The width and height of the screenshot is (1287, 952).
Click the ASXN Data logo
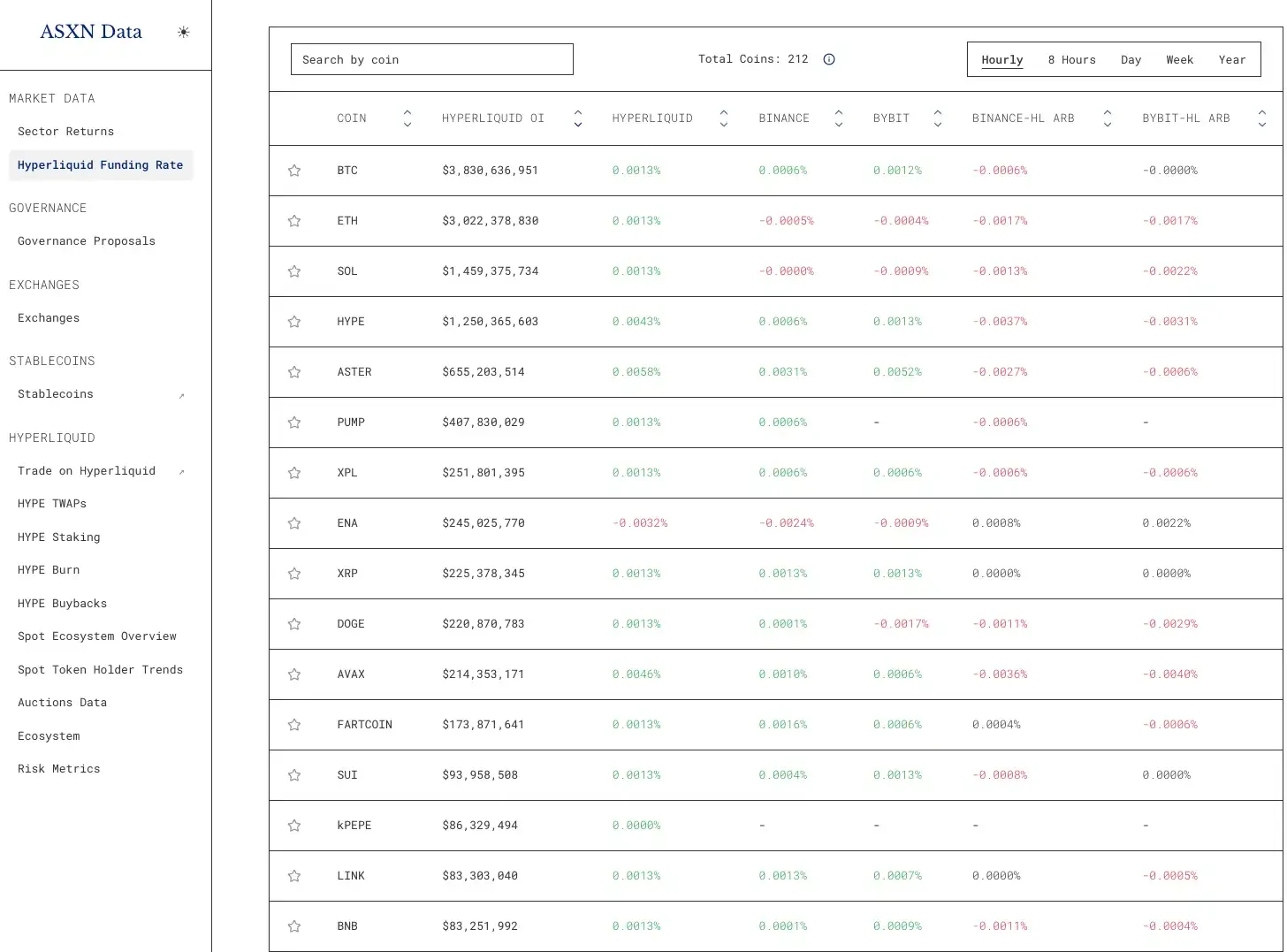[89, 31]
